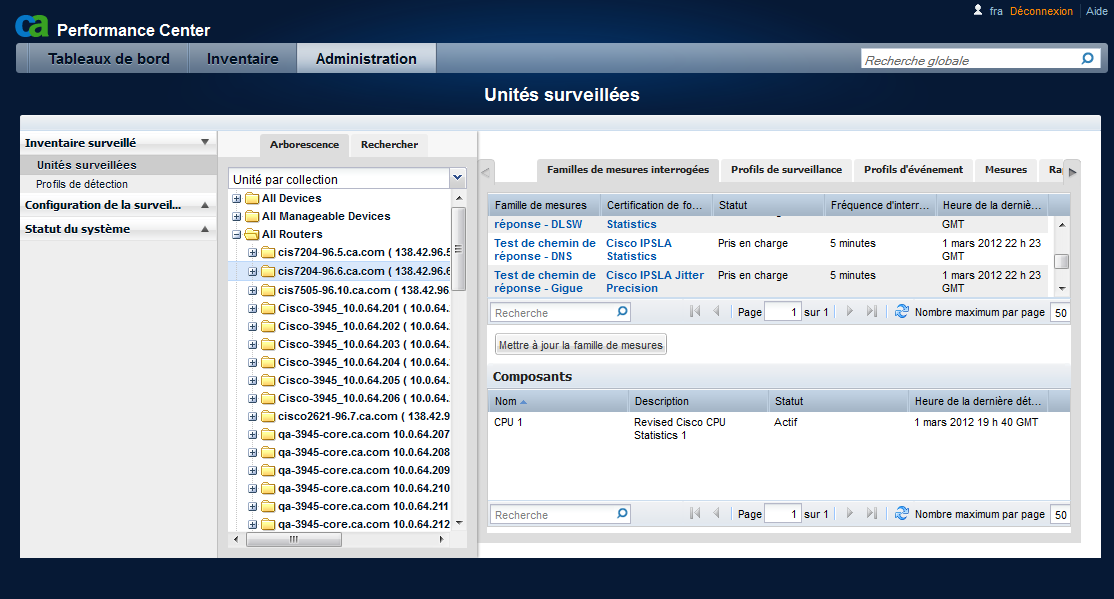Click the CA Performance Center logo
Viewport: 1114px width, 599px height.
tap(32, 27)
